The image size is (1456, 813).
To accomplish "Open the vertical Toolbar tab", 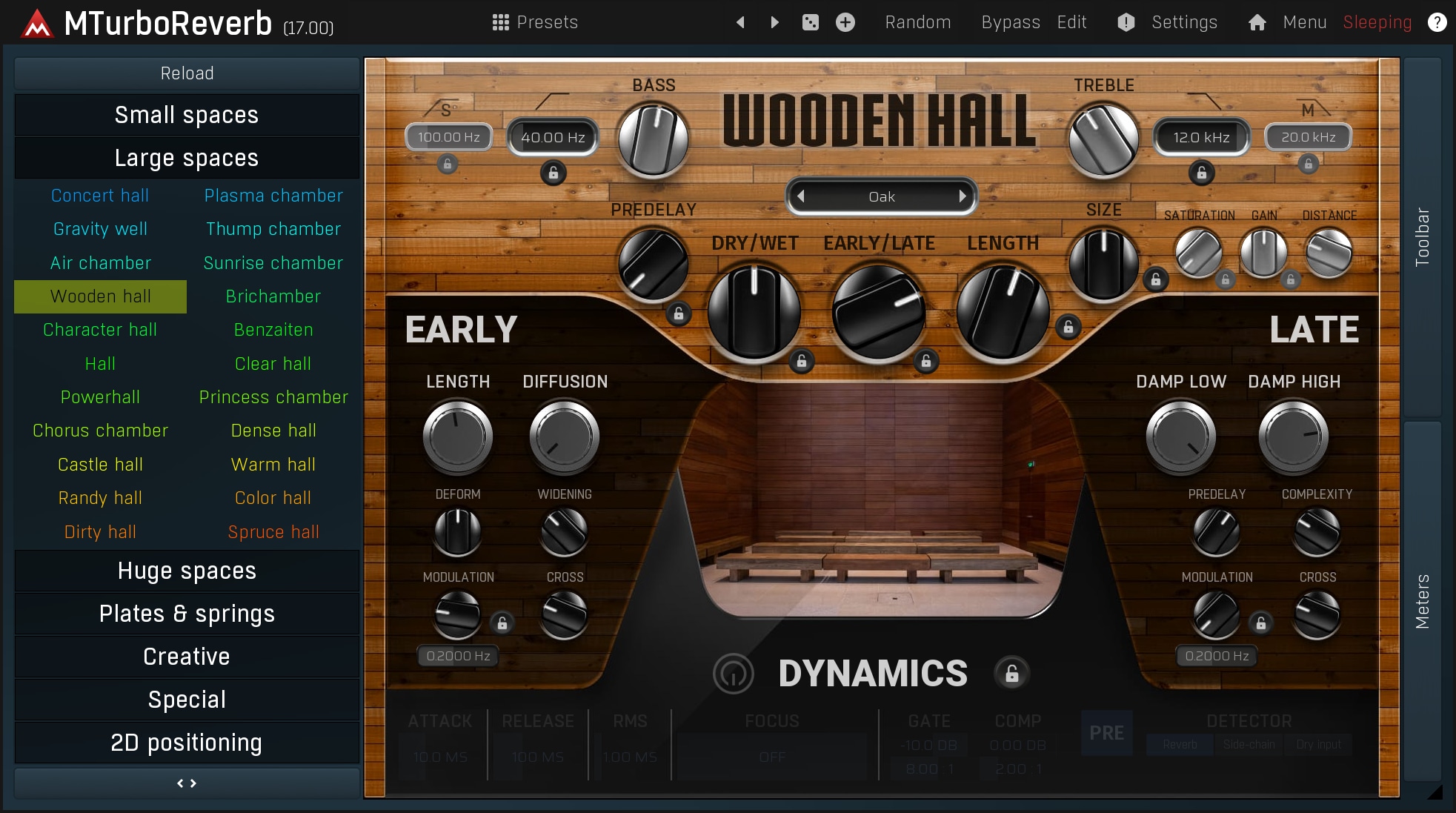I will [1421, 237].
